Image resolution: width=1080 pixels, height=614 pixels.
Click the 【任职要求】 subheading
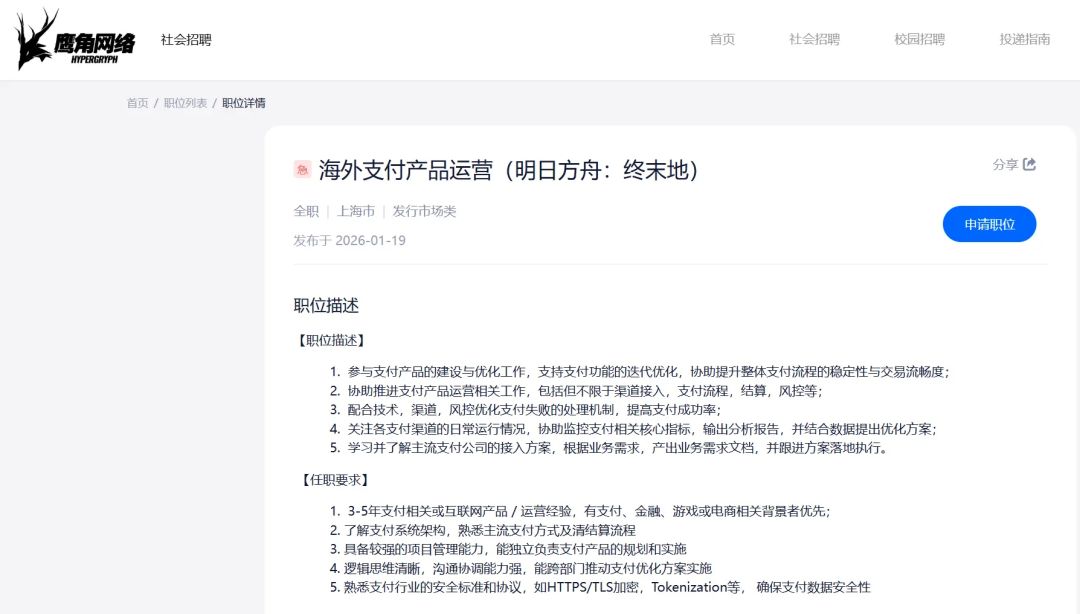pyautogui.click(x=335, y=480)
